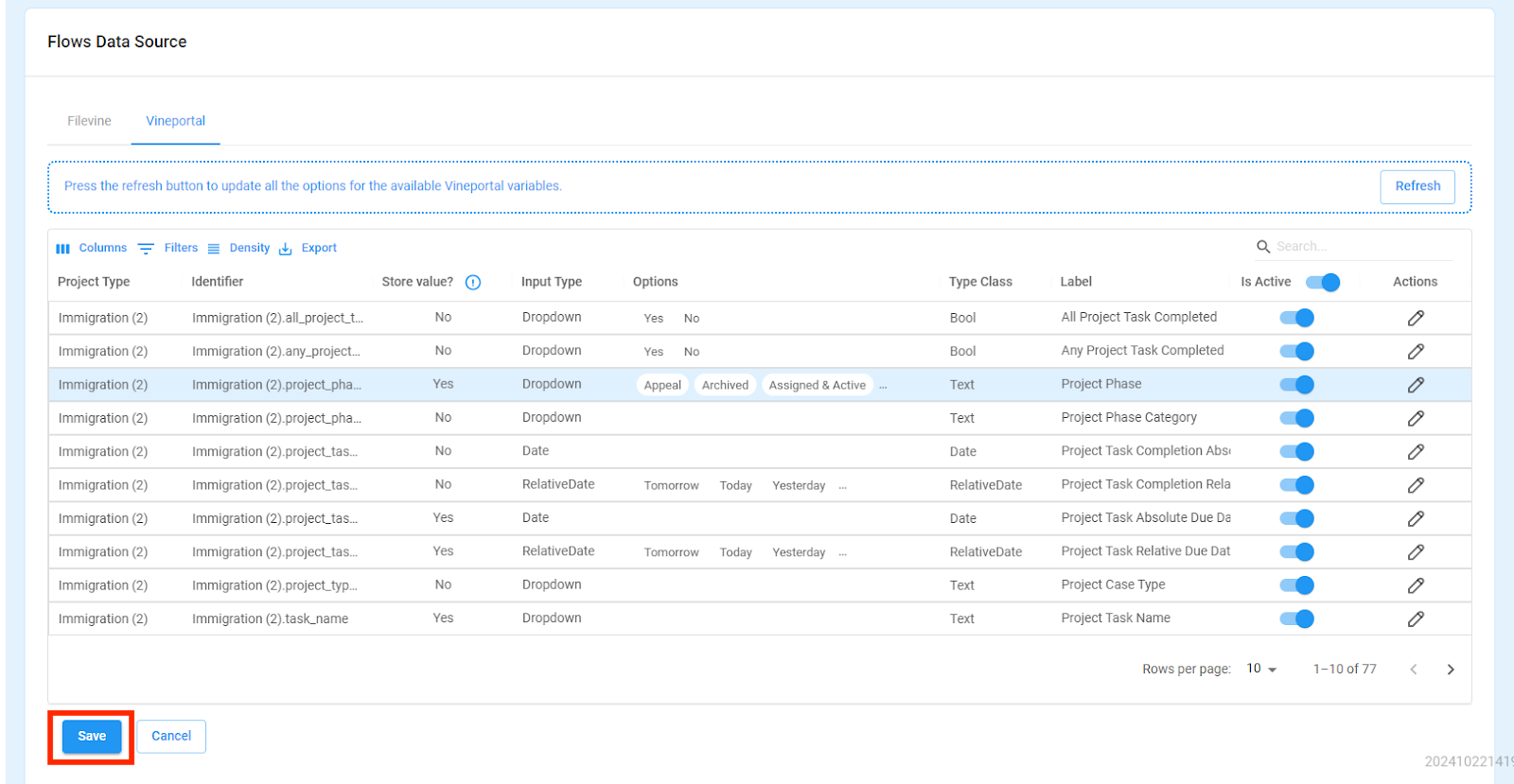Image resolution: width=1514 pixels, height=784 pixels.
Task: Toggle active switch for Project Case Type
Action: click(x=1297, y=585)
